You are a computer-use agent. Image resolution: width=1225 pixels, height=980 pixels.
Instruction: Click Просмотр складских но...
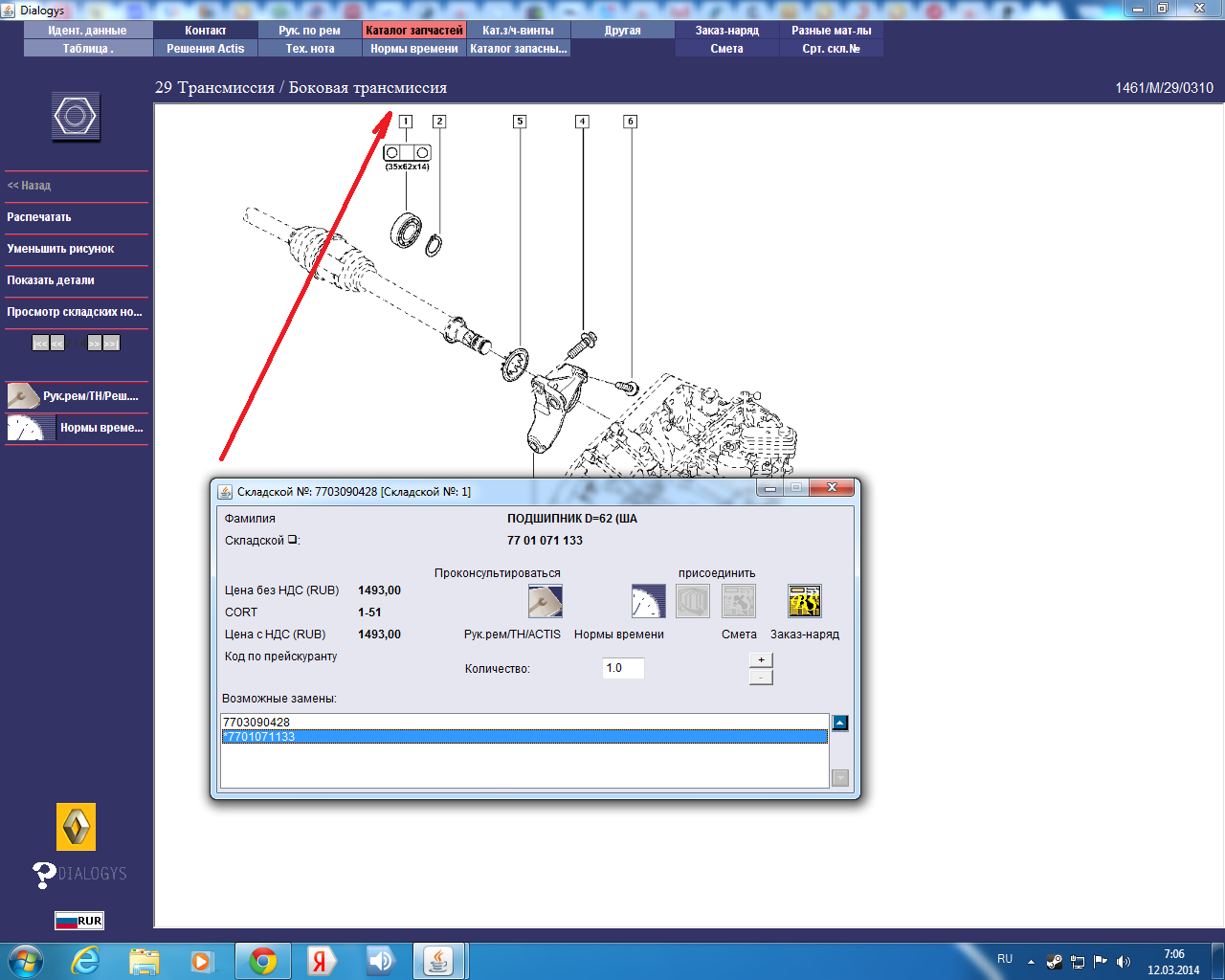point(77,312)
